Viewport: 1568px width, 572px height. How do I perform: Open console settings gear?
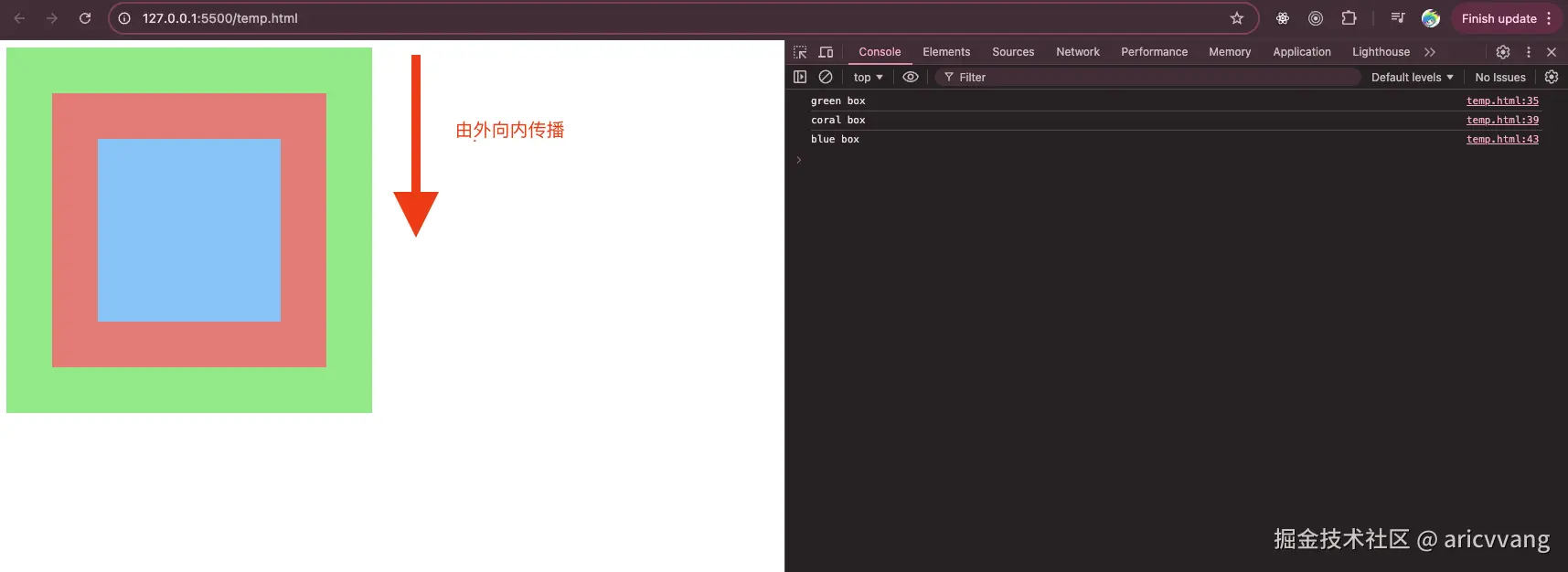[1552, 78]
